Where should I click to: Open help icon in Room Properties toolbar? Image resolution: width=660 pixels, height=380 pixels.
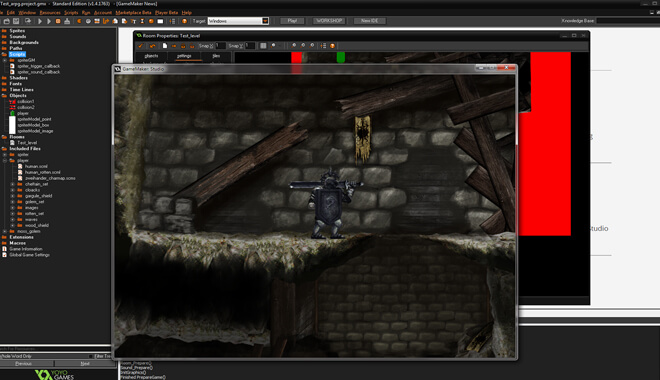coord(332,45)
